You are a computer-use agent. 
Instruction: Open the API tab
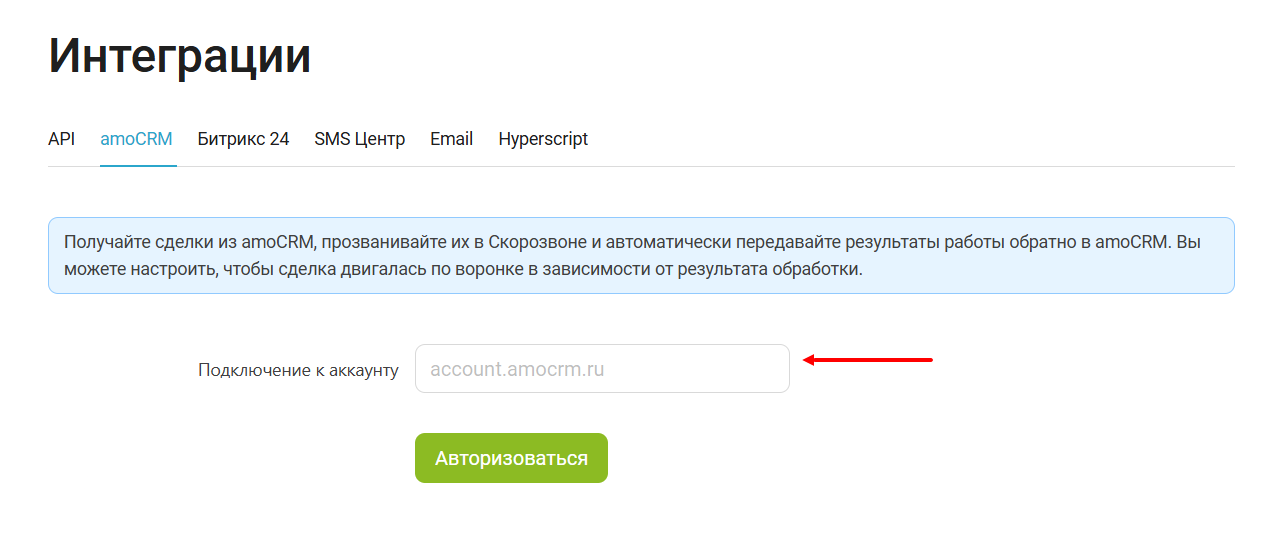[61, 139]
